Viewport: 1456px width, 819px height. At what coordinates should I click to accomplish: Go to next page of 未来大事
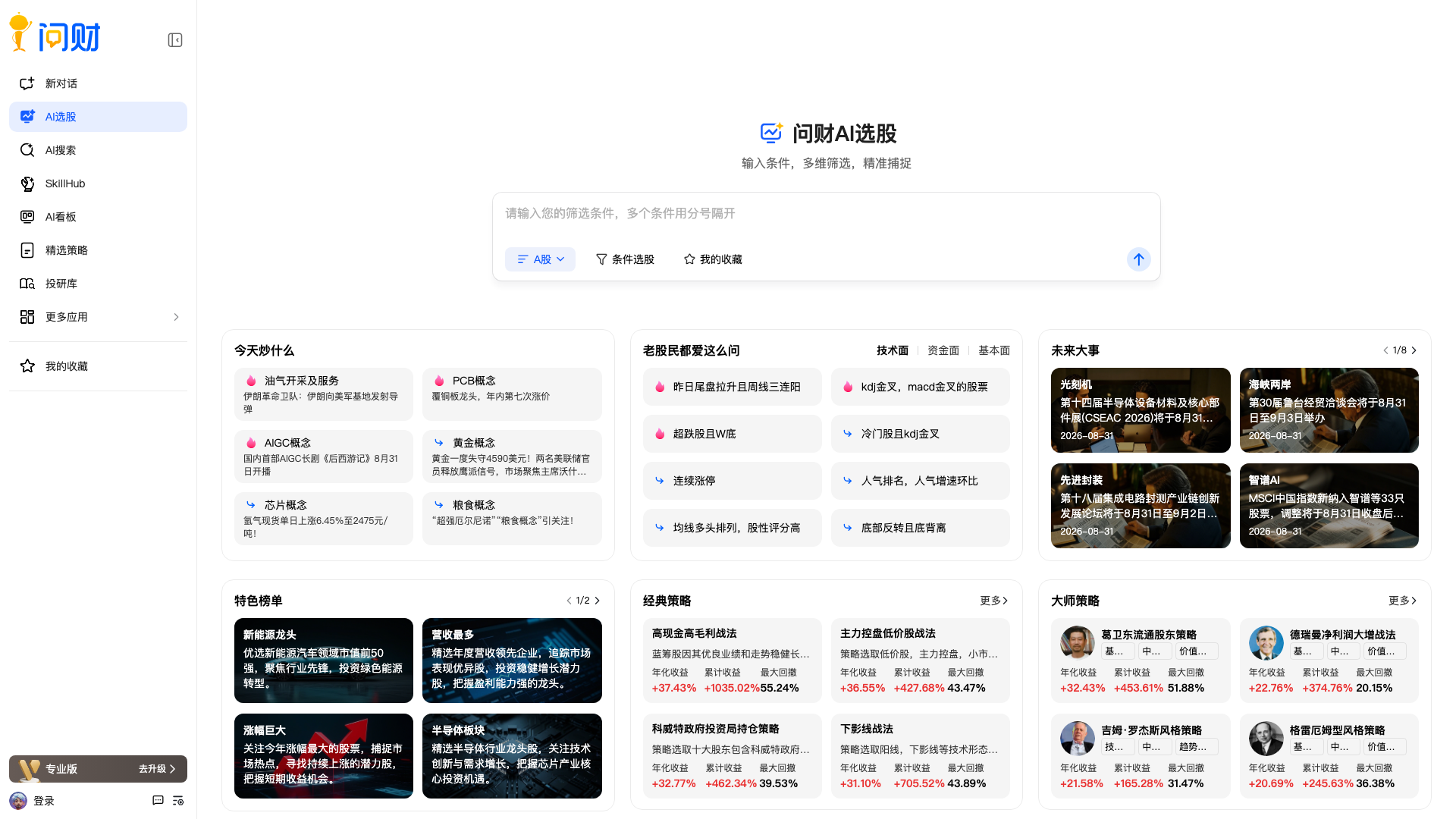click(1414, 350)
